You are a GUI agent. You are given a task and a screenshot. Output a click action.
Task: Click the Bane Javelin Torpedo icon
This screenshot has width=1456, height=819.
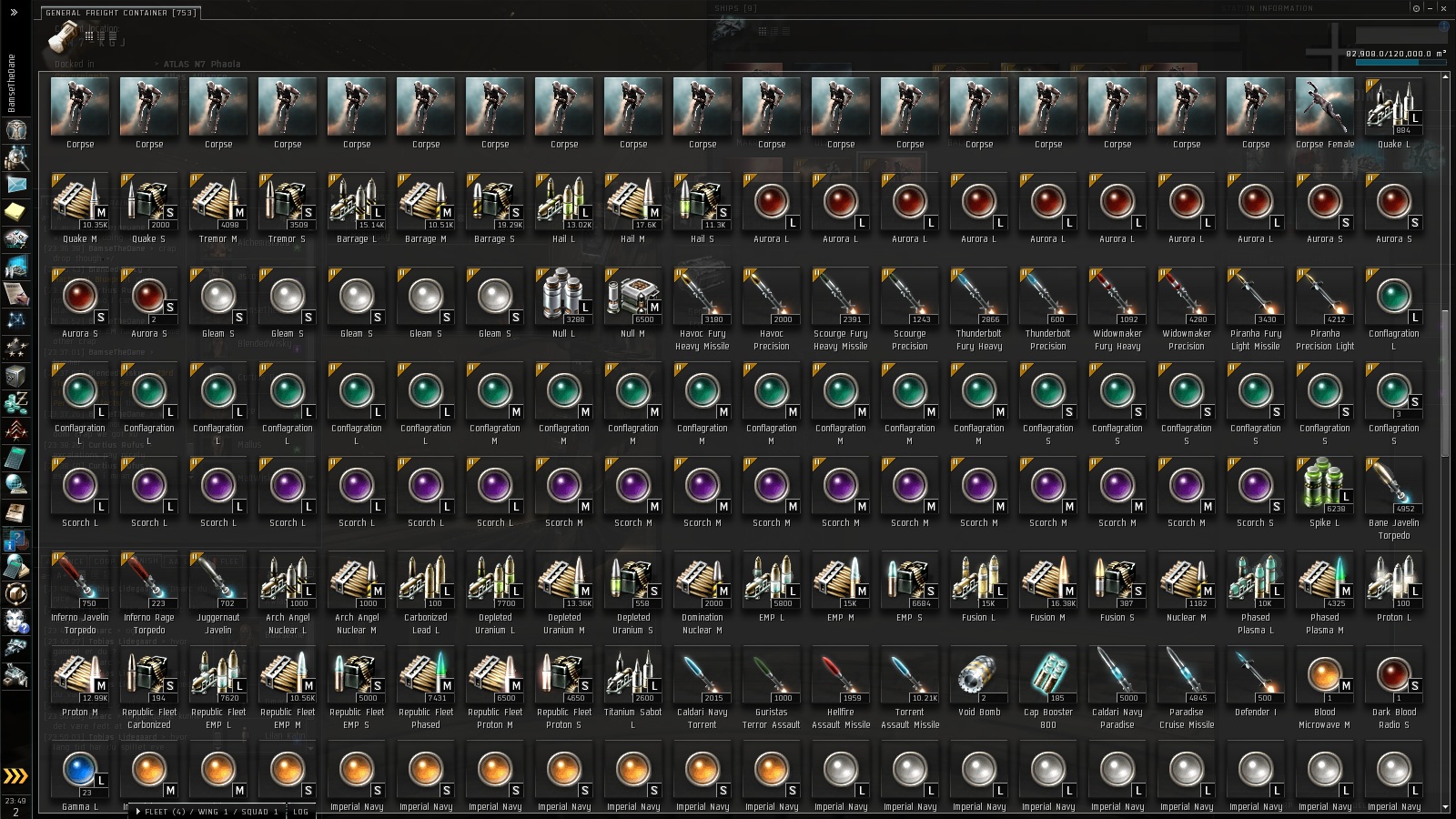coord(1393,485)
